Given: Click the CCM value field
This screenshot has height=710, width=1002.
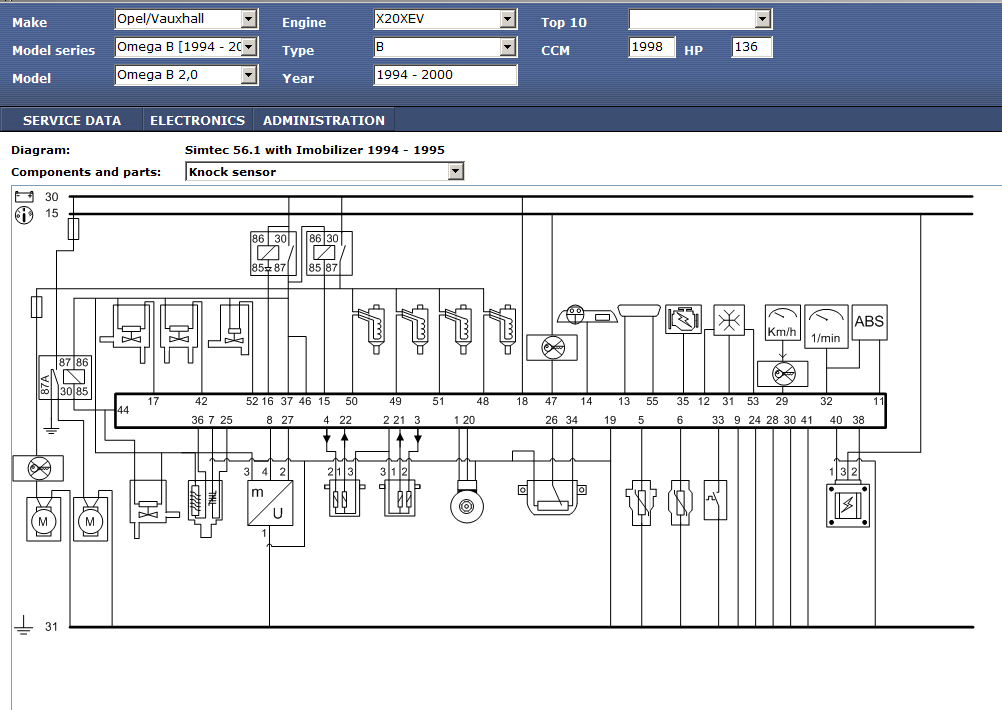Looking at the screenshot, I should [x=651, y=47].
